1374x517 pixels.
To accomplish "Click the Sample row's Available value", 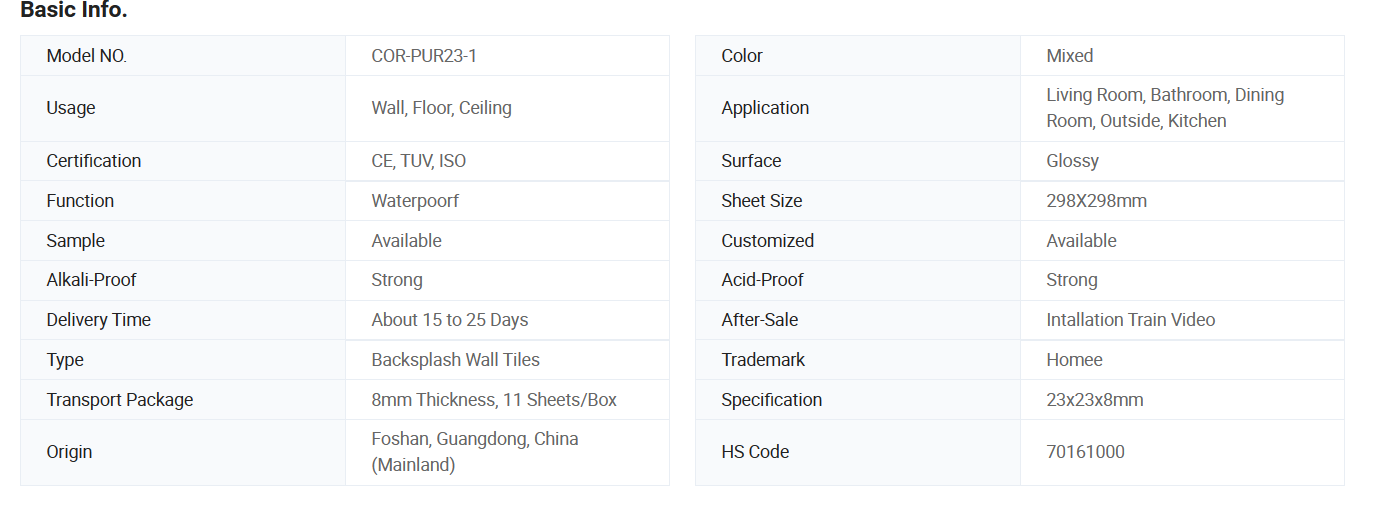I will coord(406,241).
